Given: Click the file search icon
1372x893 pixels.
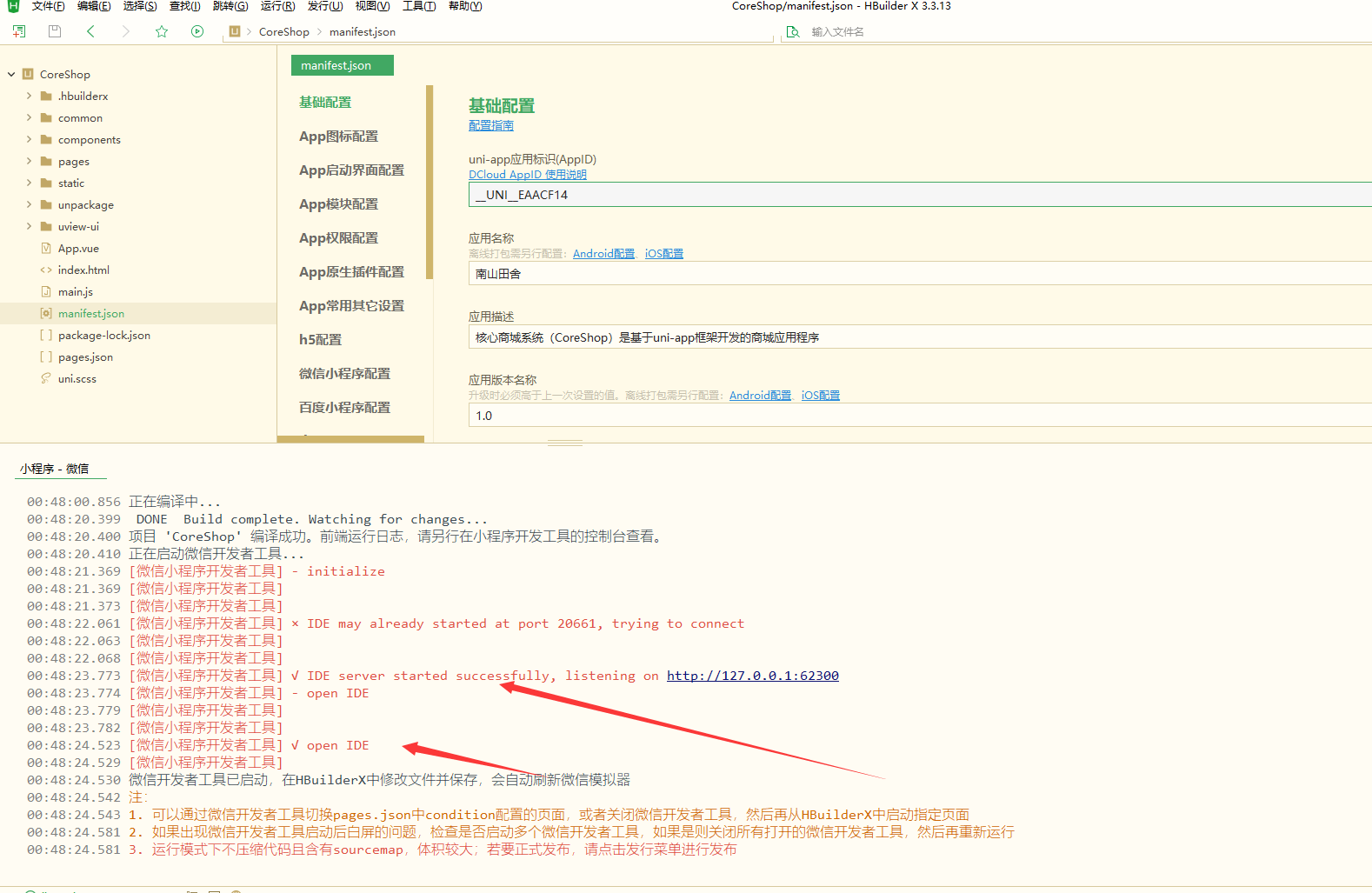Looking at the screenshot, I should point(792,32).
